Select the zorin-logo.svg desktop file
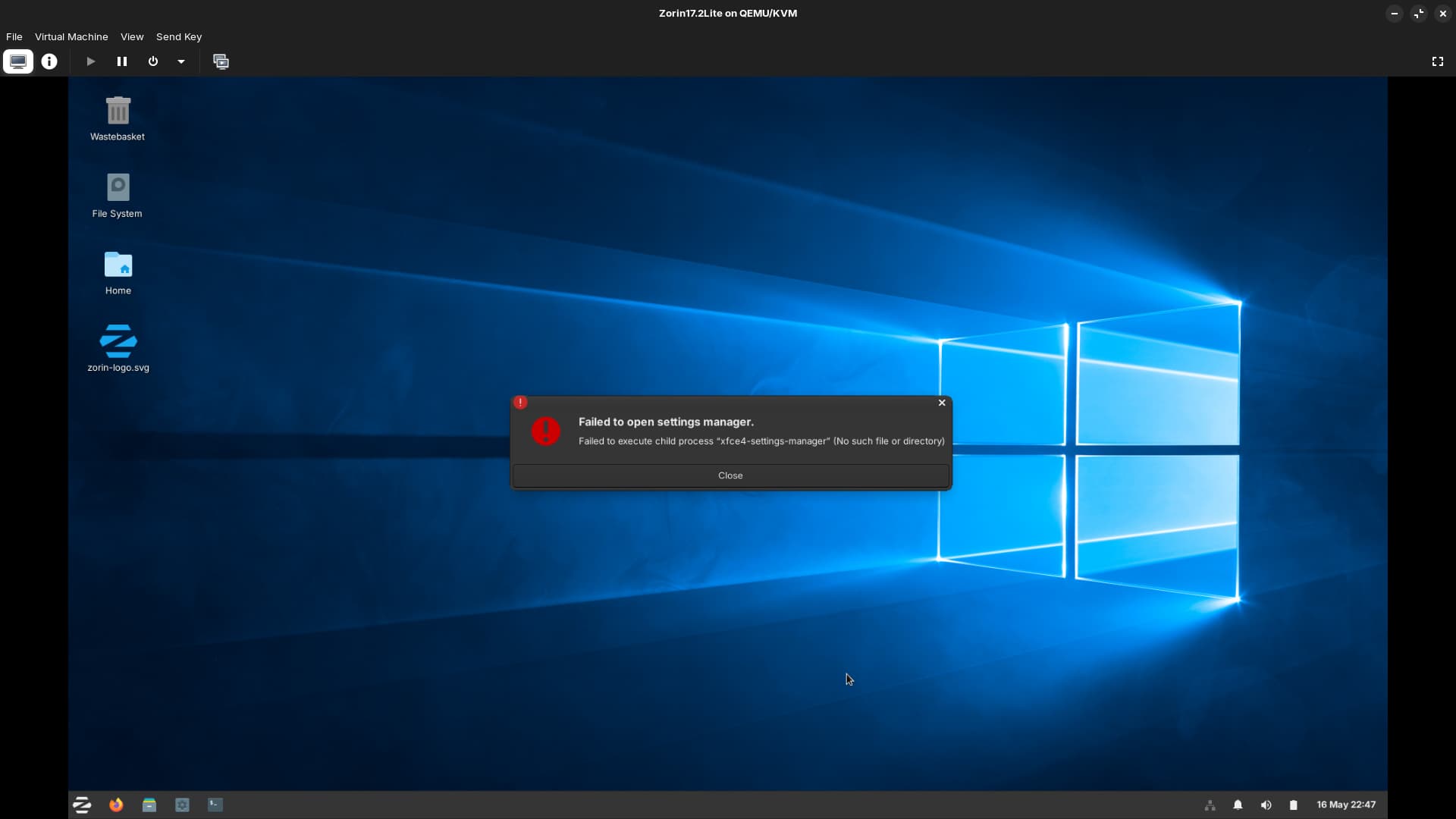The width and height of the screenshot is (1456, 819). pos(118,349)
